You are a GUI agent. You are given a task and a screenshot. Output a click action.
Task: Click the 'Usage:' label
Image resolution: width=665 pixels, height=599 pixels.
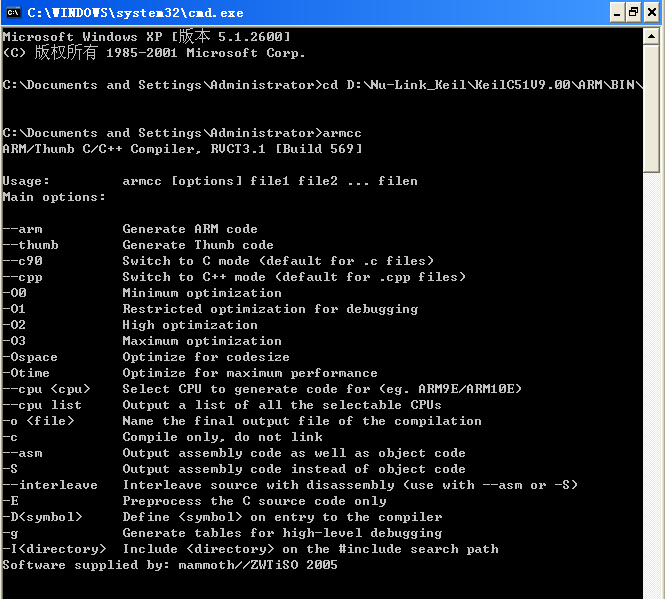26,181
